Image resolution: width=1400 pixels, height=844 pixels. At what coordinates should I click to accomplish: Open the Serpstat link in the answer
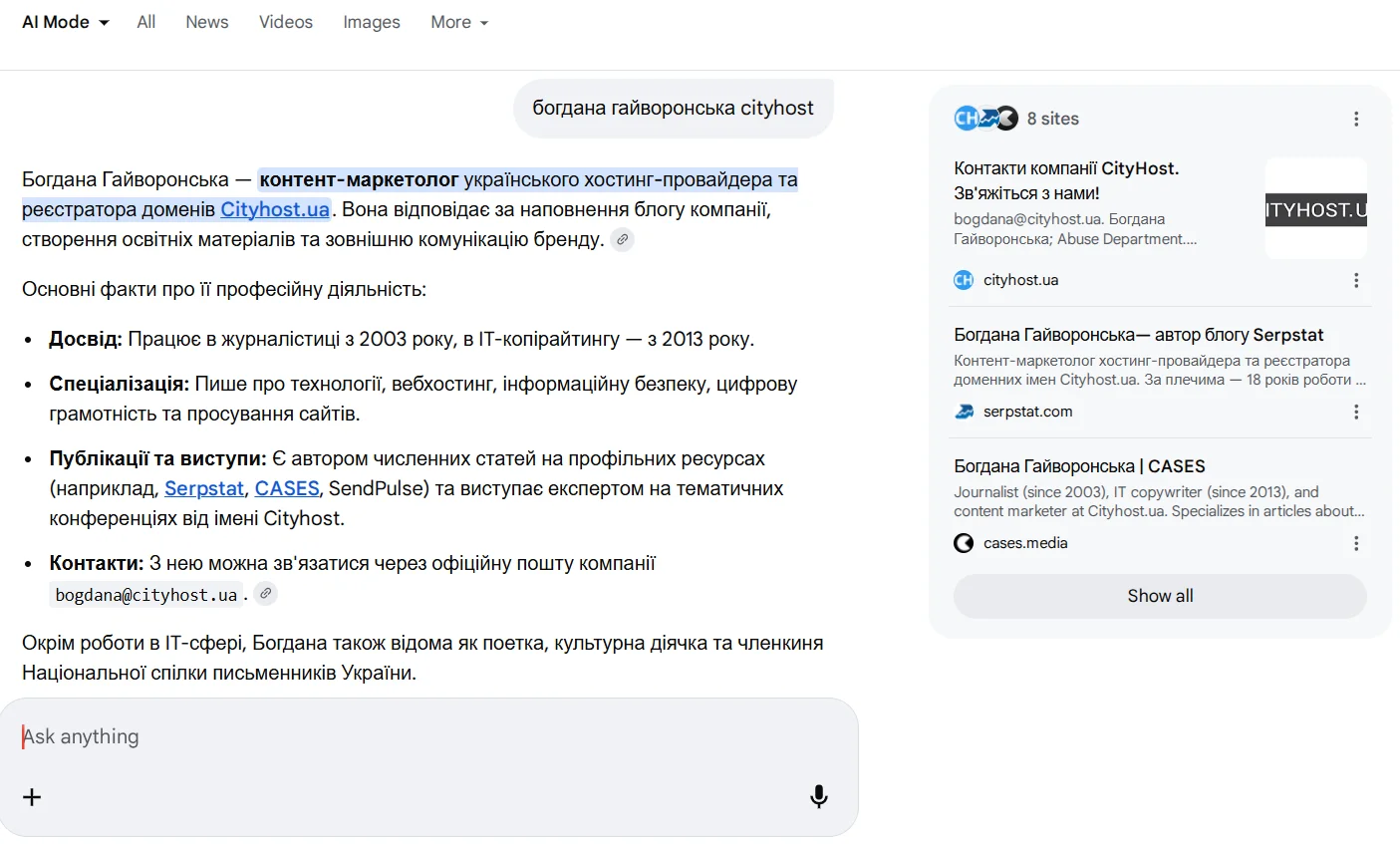pyautogui.click(x=204, y=488)
